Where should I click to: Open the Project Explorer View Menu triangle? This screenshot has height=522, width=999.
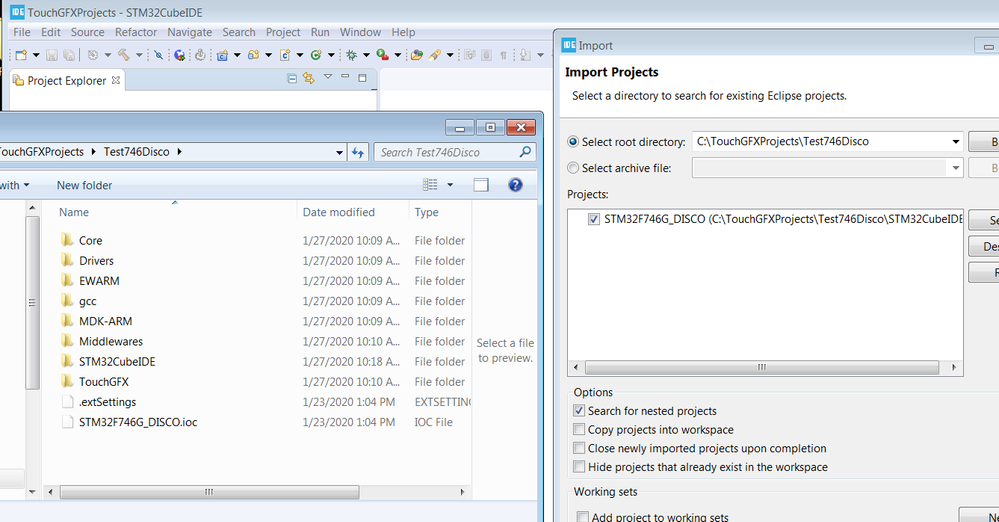click(x=328, y=77)
